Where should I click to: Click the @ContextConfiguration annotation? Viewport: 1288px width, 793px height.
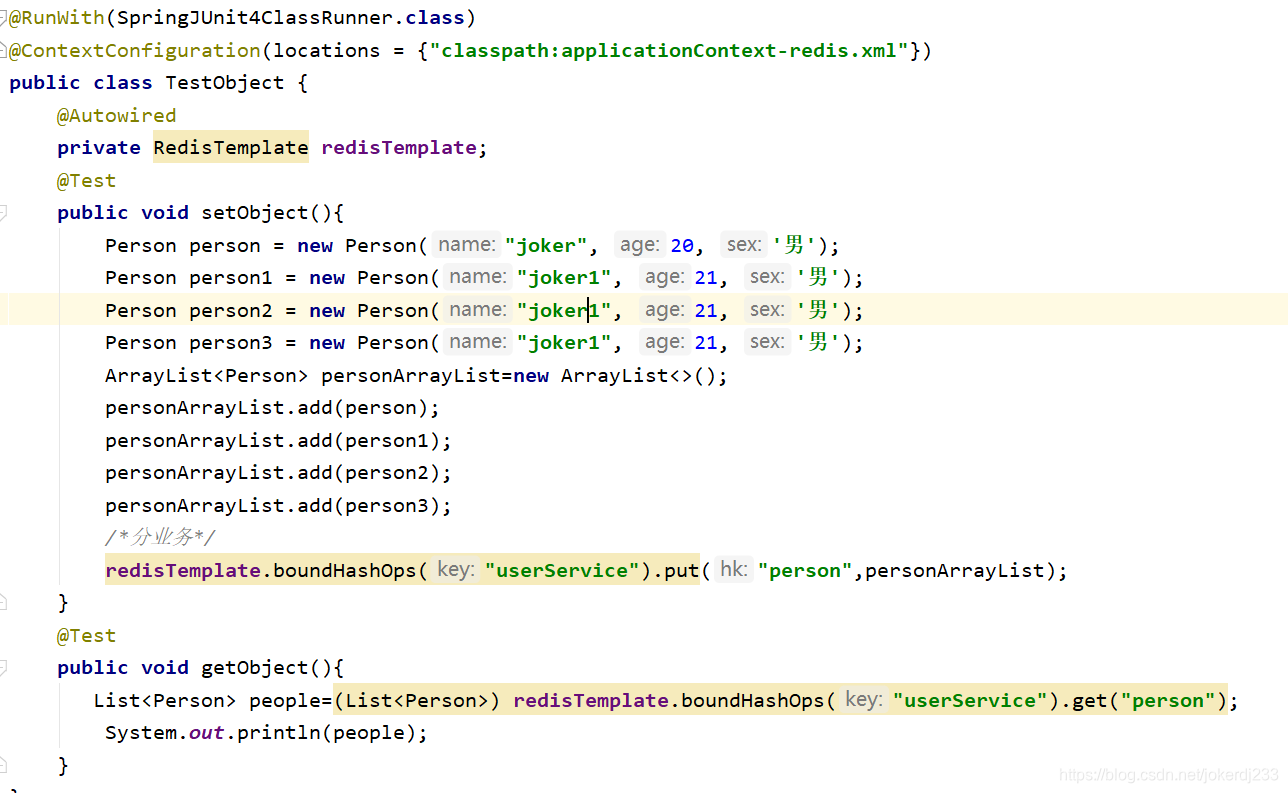click(135, 50)
